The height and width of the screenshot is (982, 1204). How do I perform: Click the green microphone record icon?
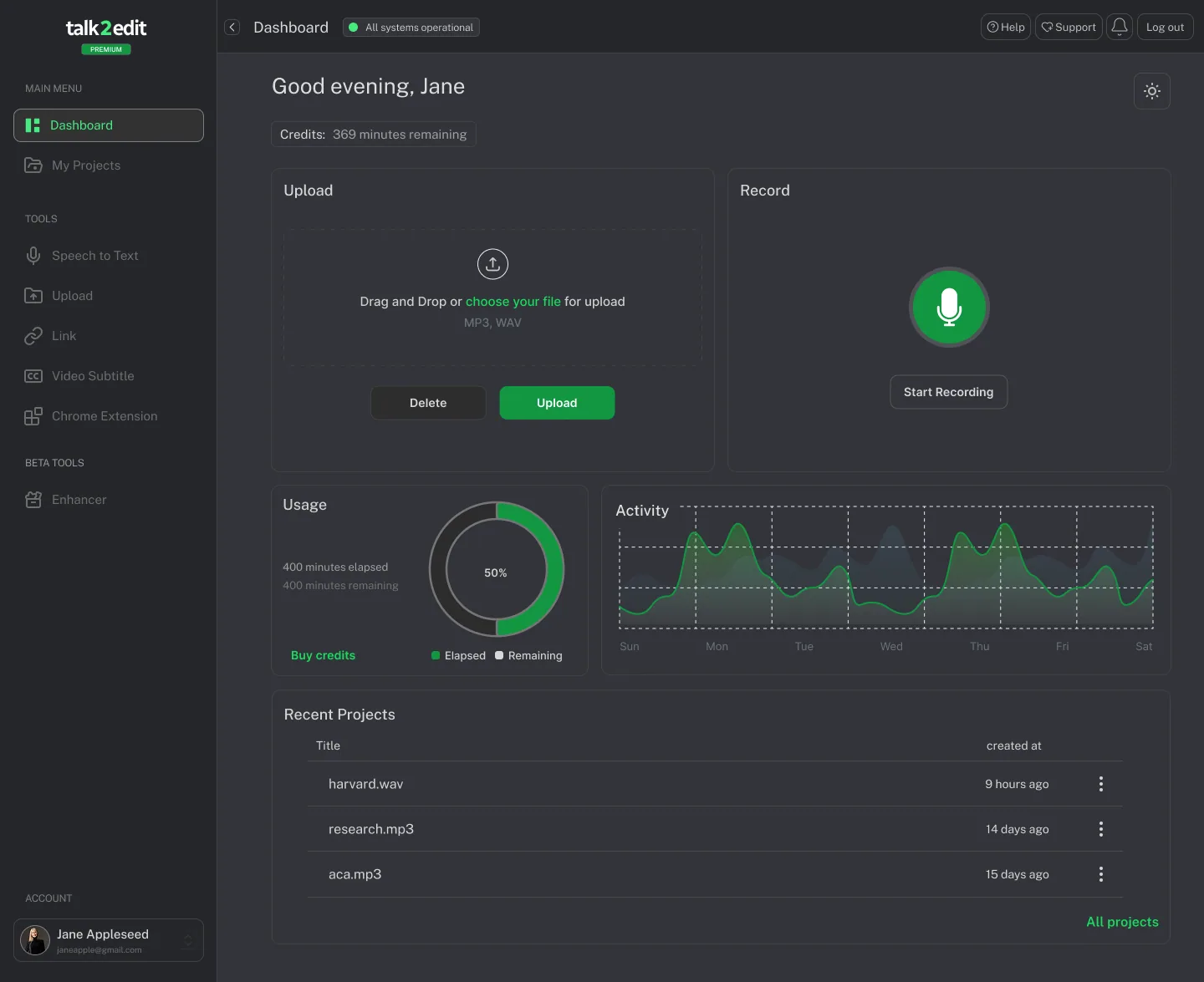949,307
